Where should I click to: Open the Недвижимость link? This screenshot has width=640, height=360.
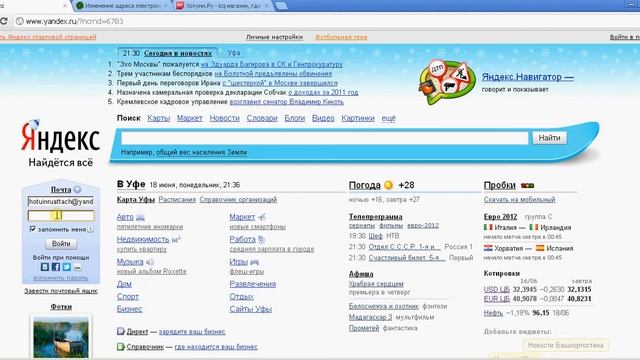(143, 240)
